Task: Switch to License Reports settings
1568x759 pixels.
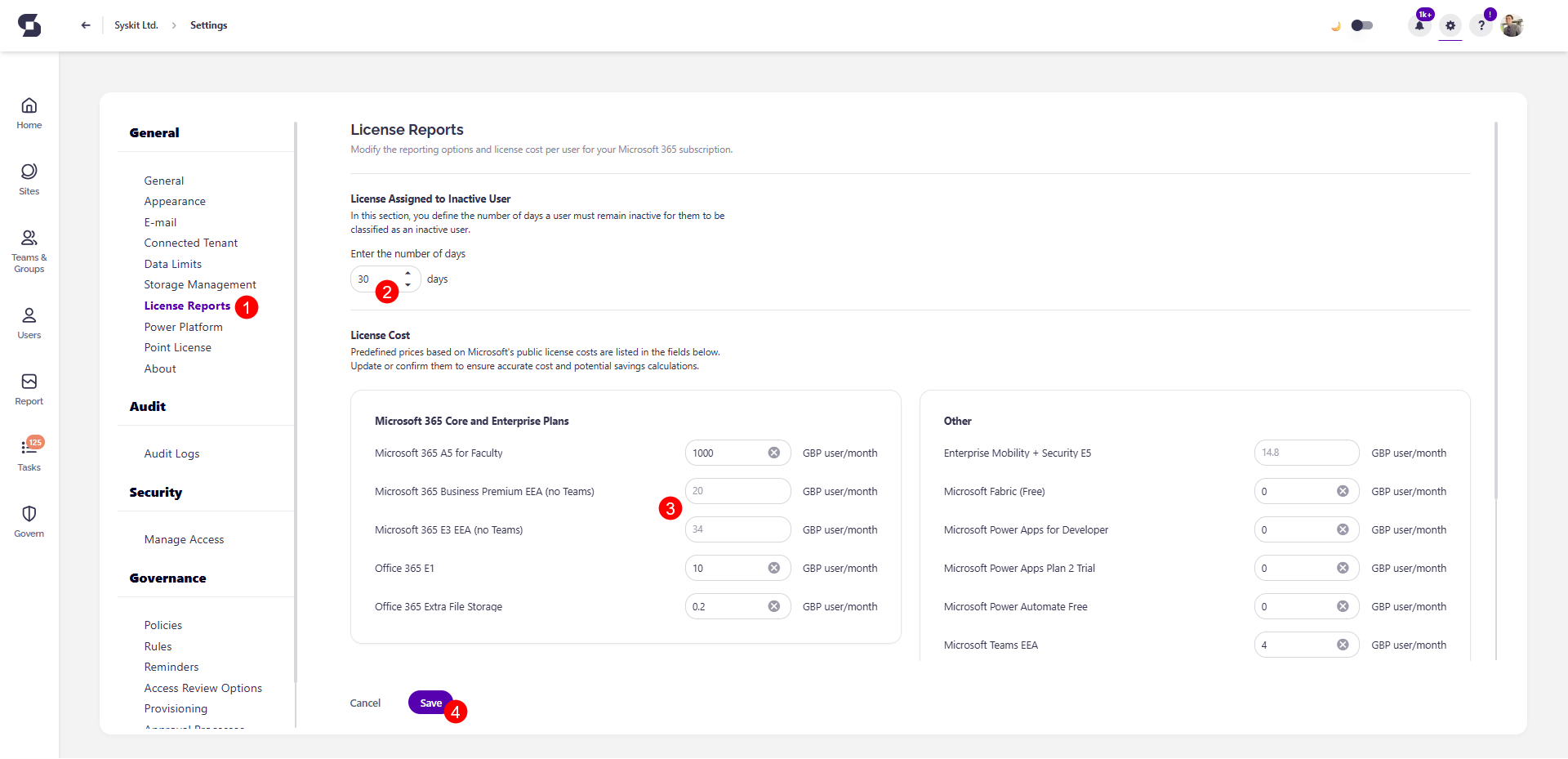Action: [x=186, y=306]
